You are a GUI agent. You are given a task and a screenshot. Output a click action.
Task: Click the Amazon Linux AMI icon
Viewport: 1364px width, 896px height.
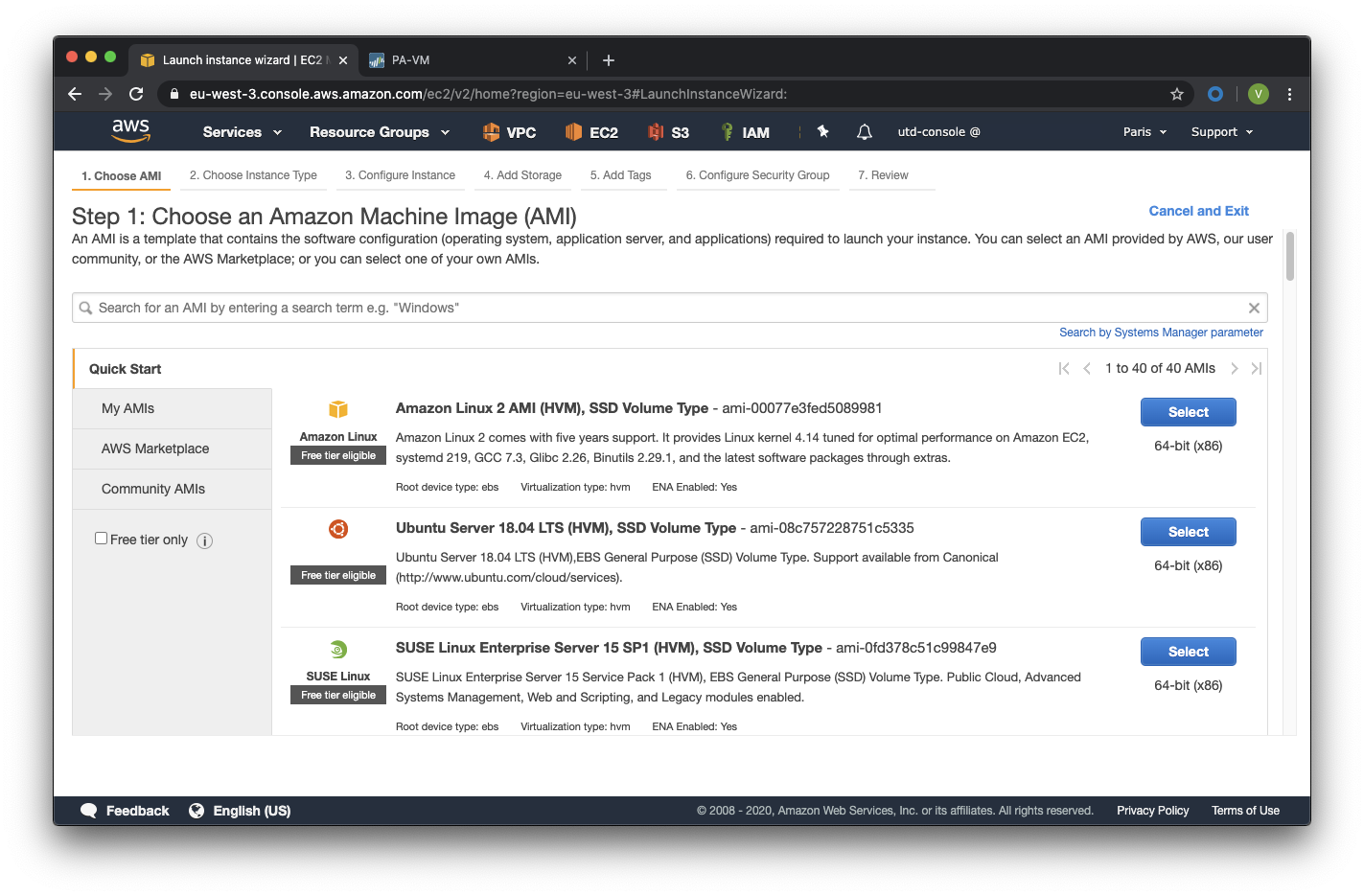(x=338, y=409)
